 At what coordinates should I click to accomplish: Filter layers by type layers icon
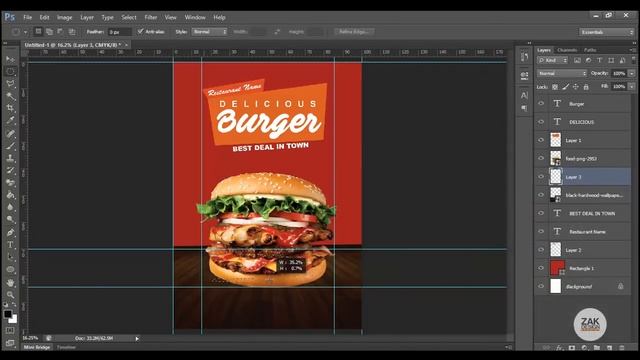pos(600,60)
